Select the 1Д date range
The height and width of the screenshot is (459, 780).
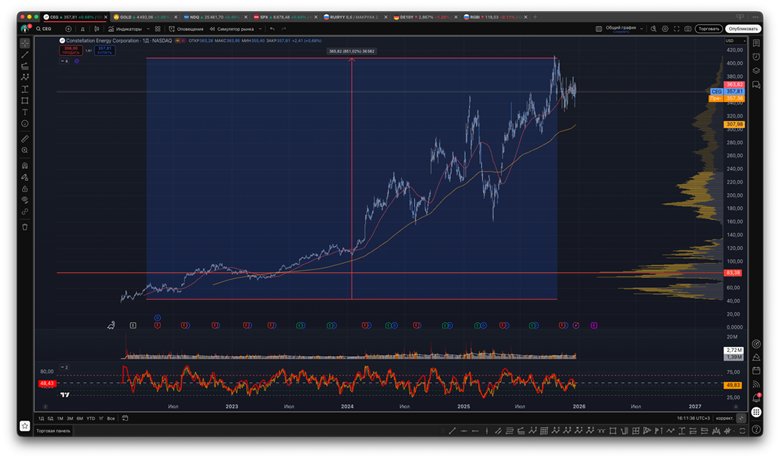[41, 418]
